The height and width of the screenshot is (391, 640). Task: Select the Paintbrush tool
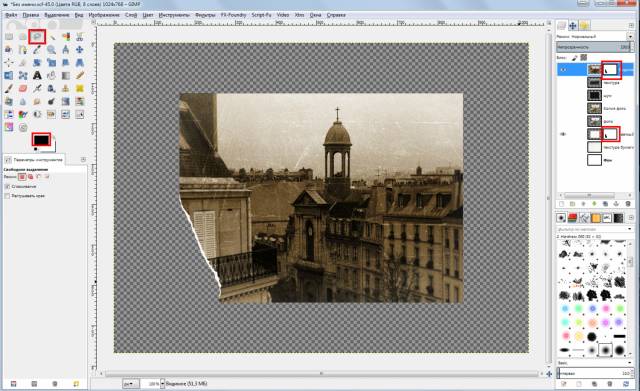pyautogui.click(x=9, y=89)
